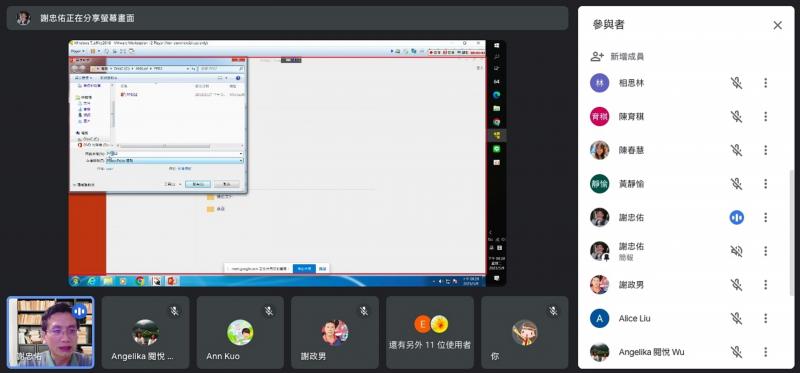Toggle Angelika 閱悅 Wu's mute in participants list
Viewport: 800px width, 373px height.
click(736, 352)
